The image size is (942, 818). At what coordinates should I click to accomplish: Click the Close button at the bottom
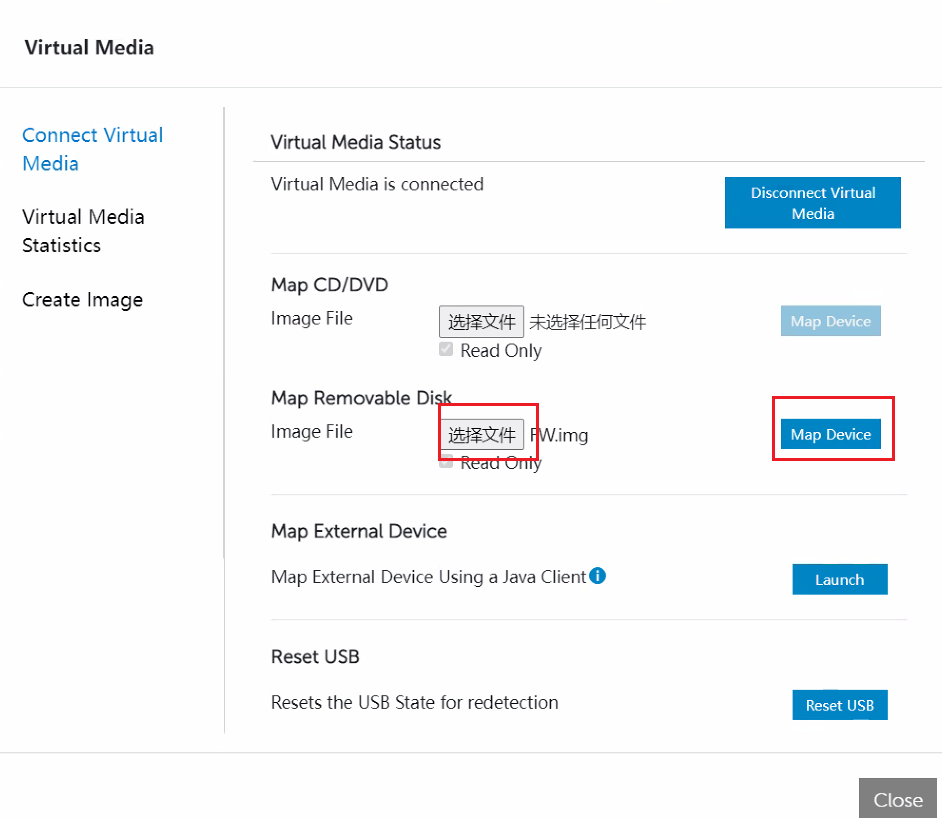click(x=897, y=799)
